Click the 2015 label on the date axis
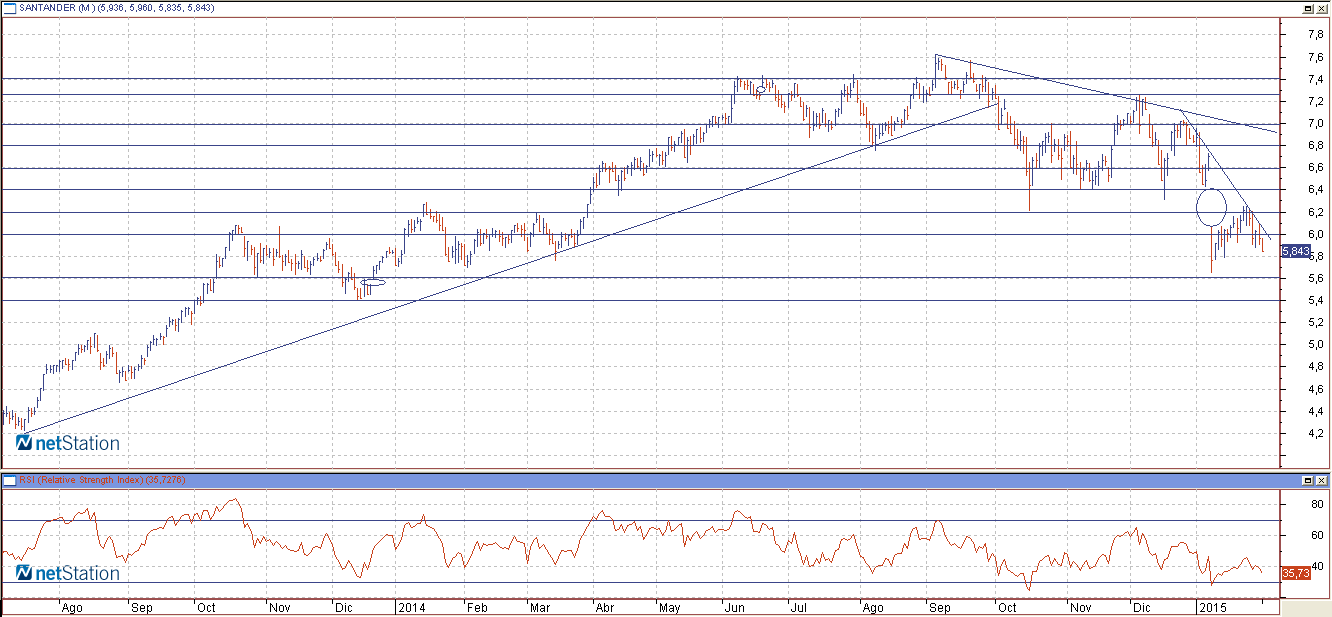1332x617 pixels. [1213, 607]
